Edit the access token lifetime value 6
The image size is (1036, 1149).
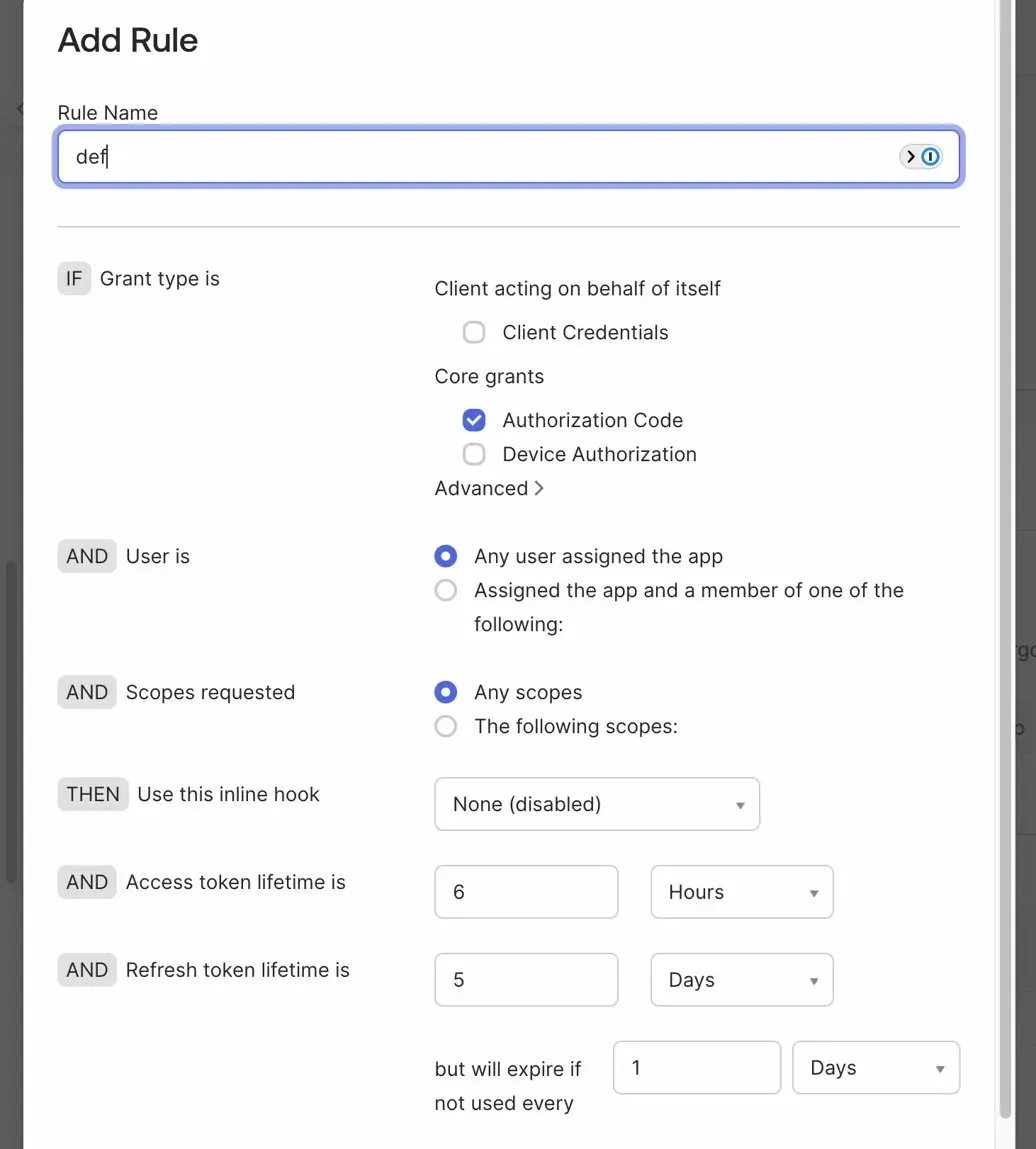pyautogui.click(x=526, y=892)
